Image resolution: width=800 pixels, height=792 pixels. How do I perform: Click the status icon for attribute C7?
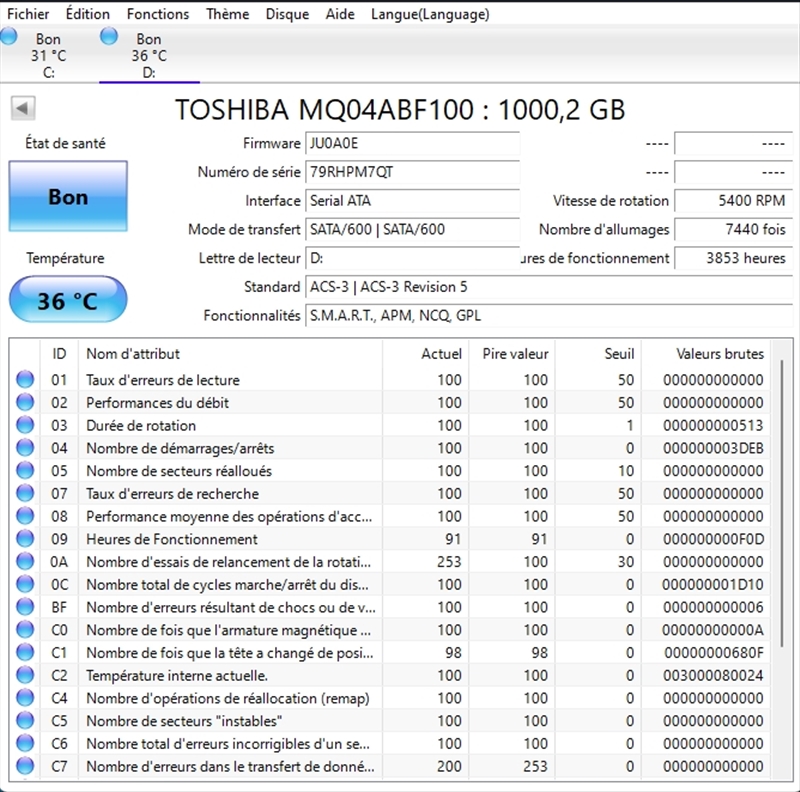point(25,766)
